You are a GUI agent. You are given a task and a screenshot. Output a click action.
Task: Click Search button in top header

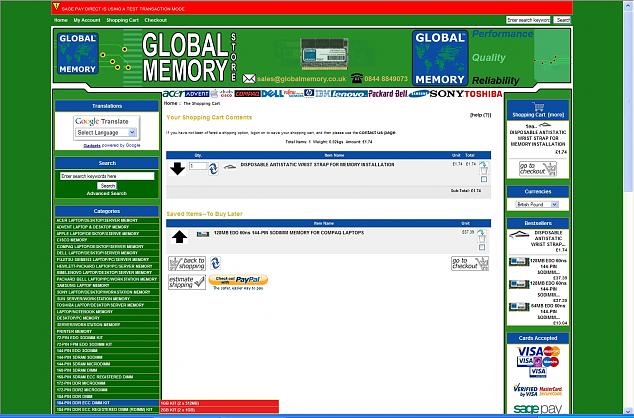(x=562, y=20)
